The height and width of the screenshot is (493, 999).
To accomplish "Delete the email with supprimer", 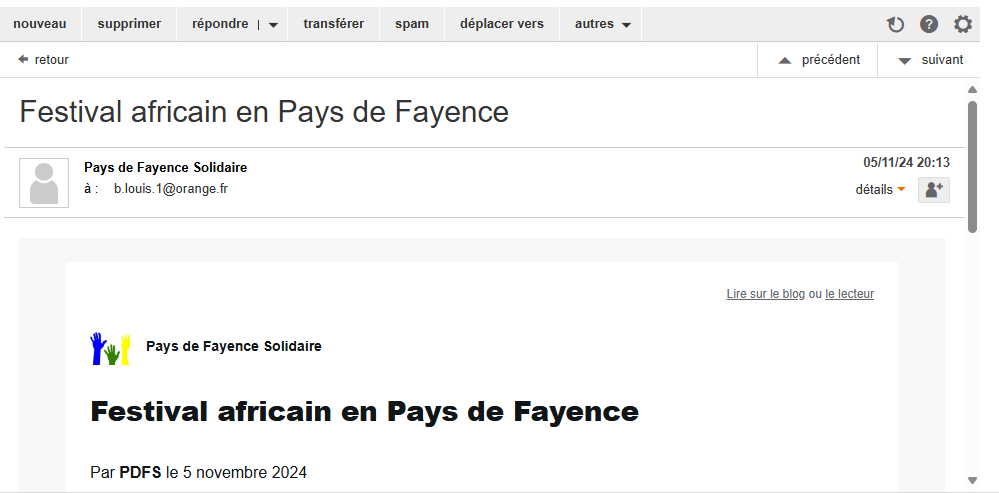I will 129,24.
